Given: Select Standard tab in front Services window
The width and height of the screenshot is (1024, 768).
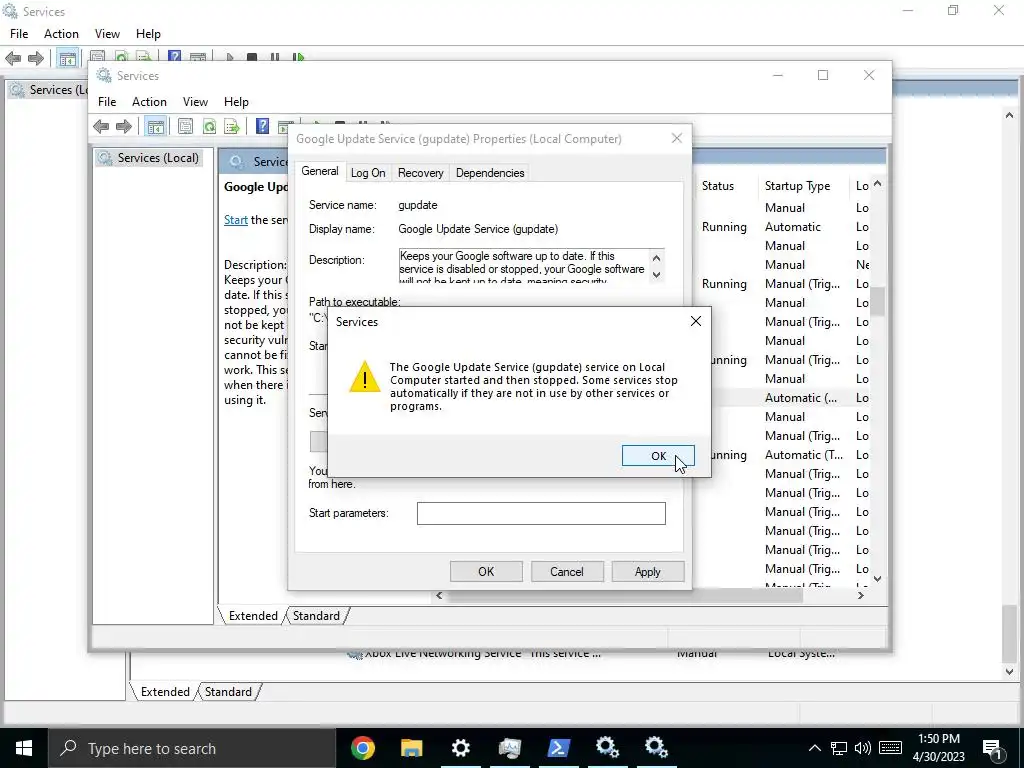Looking at the screenshot, I should pyautogui.click(x=316, y=616).
